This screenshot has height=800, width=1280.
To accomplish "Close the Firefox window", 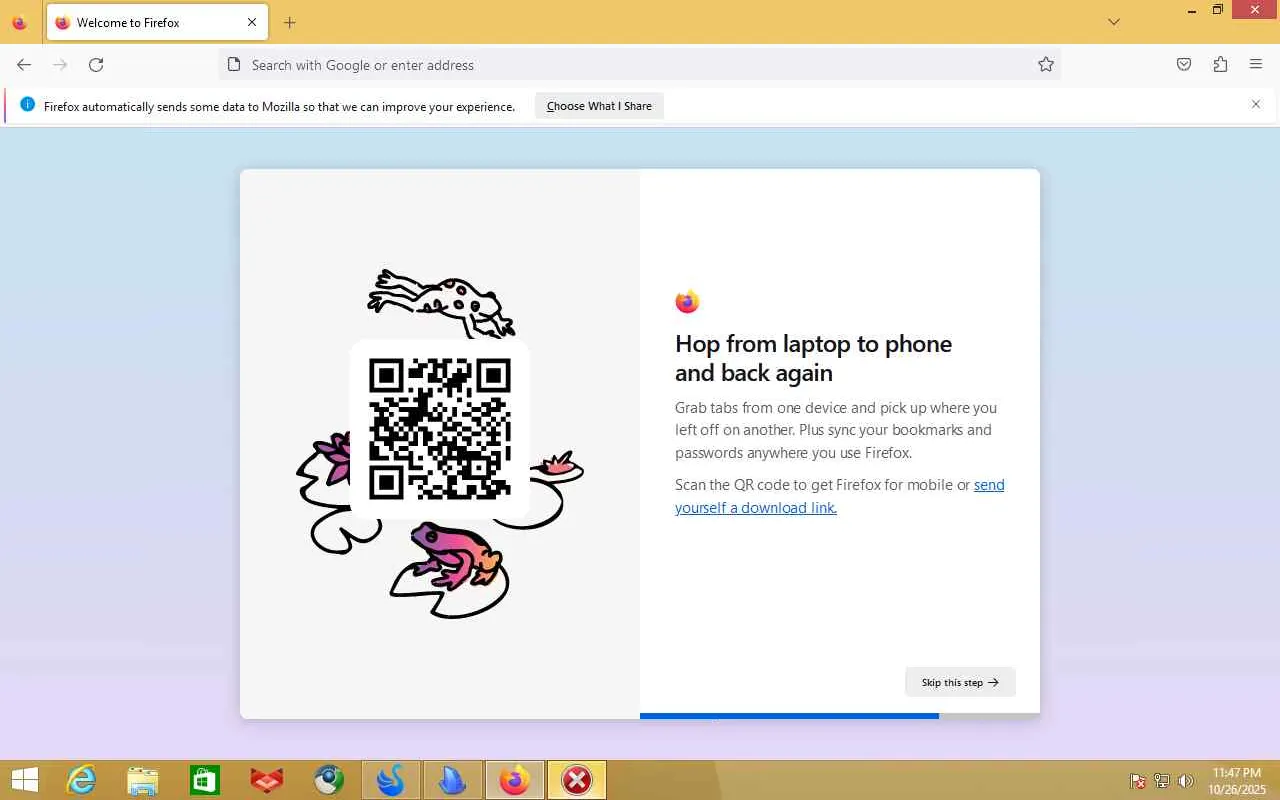I will point(1255,10).
